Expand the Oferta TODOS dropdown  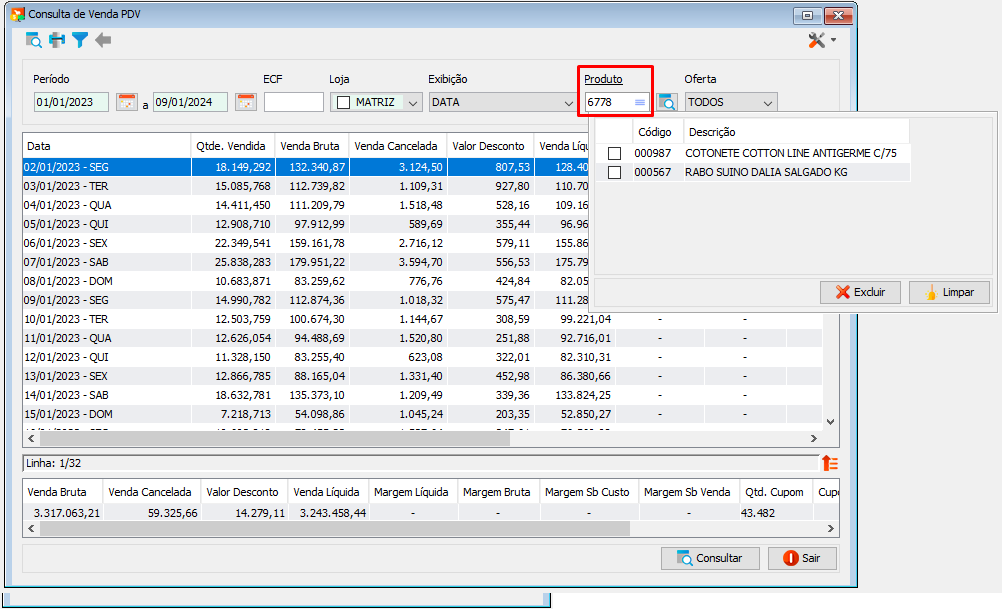(767, 102)
